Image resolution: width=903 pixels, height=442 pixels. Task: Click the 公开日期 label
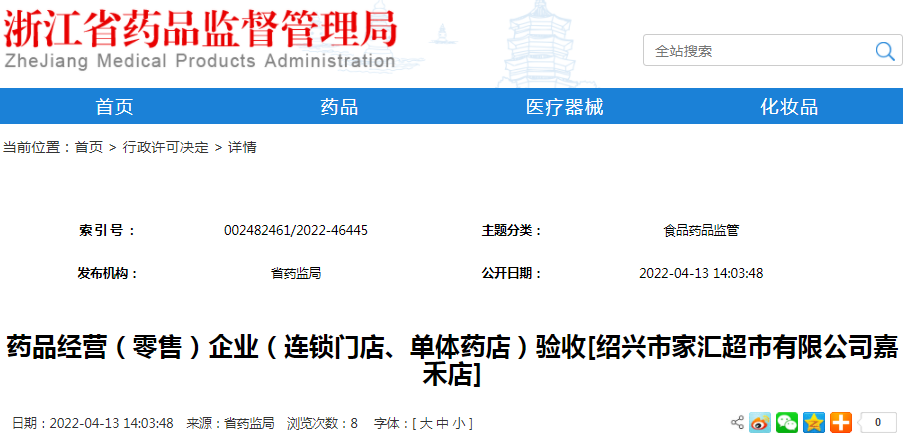click(x=513, y=273)
